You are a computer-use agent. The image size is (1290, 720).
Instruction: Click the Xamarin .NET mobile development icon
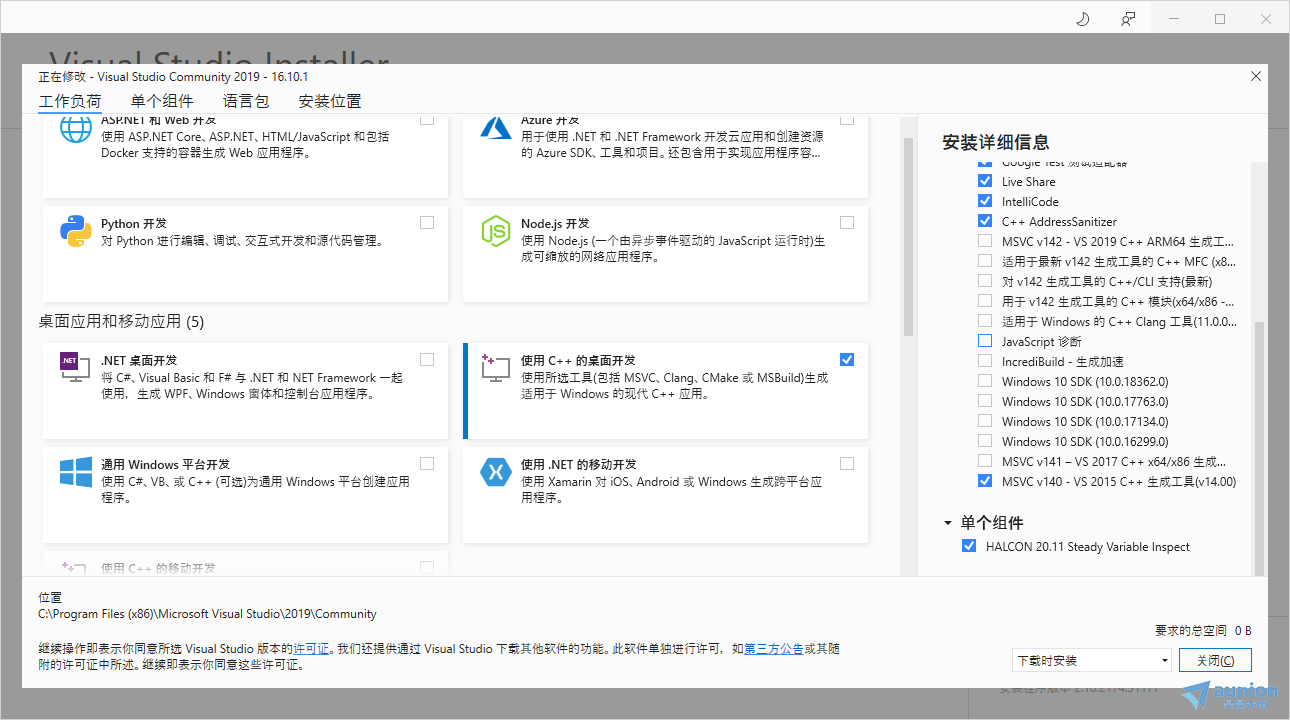click(496, 472)
